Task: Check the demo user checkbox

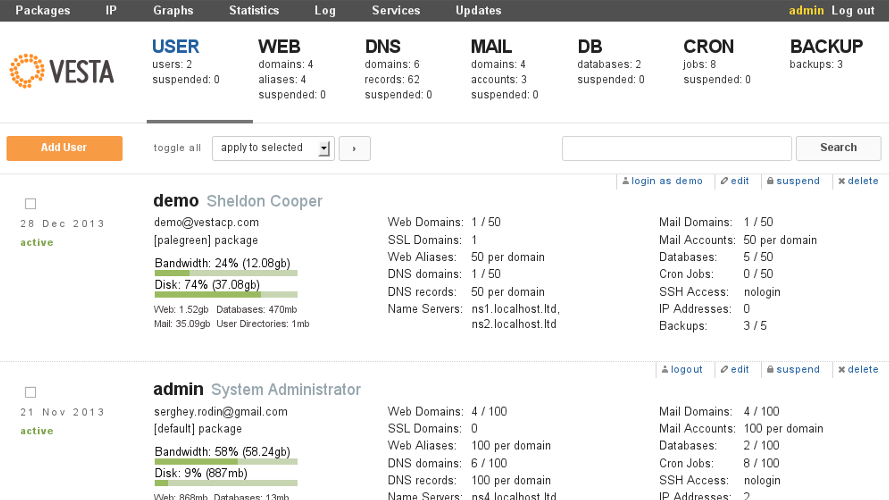Action: (x=30, y=204)
